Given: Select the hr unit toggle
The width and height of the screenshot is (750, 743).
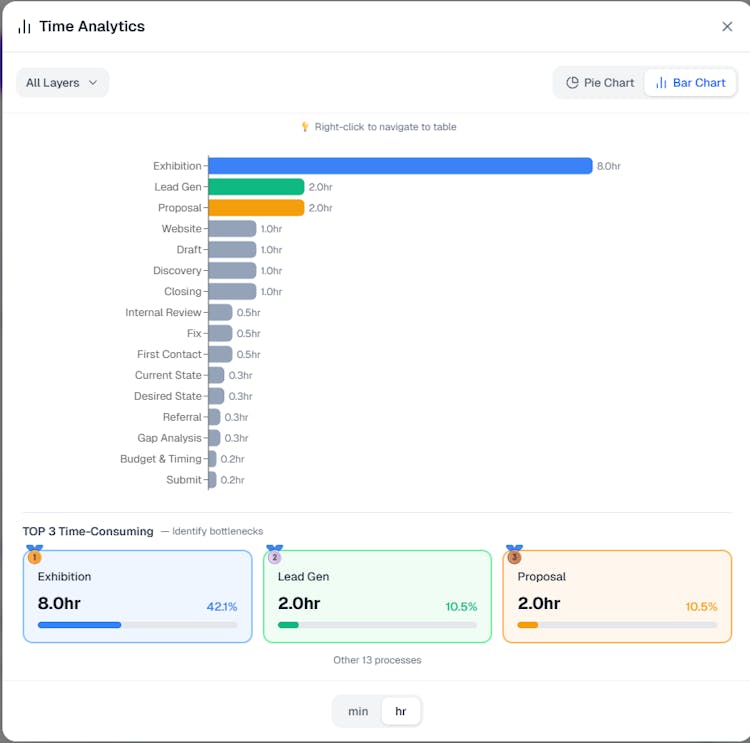Looking at the screenshot, I should (x=401, y=711).
